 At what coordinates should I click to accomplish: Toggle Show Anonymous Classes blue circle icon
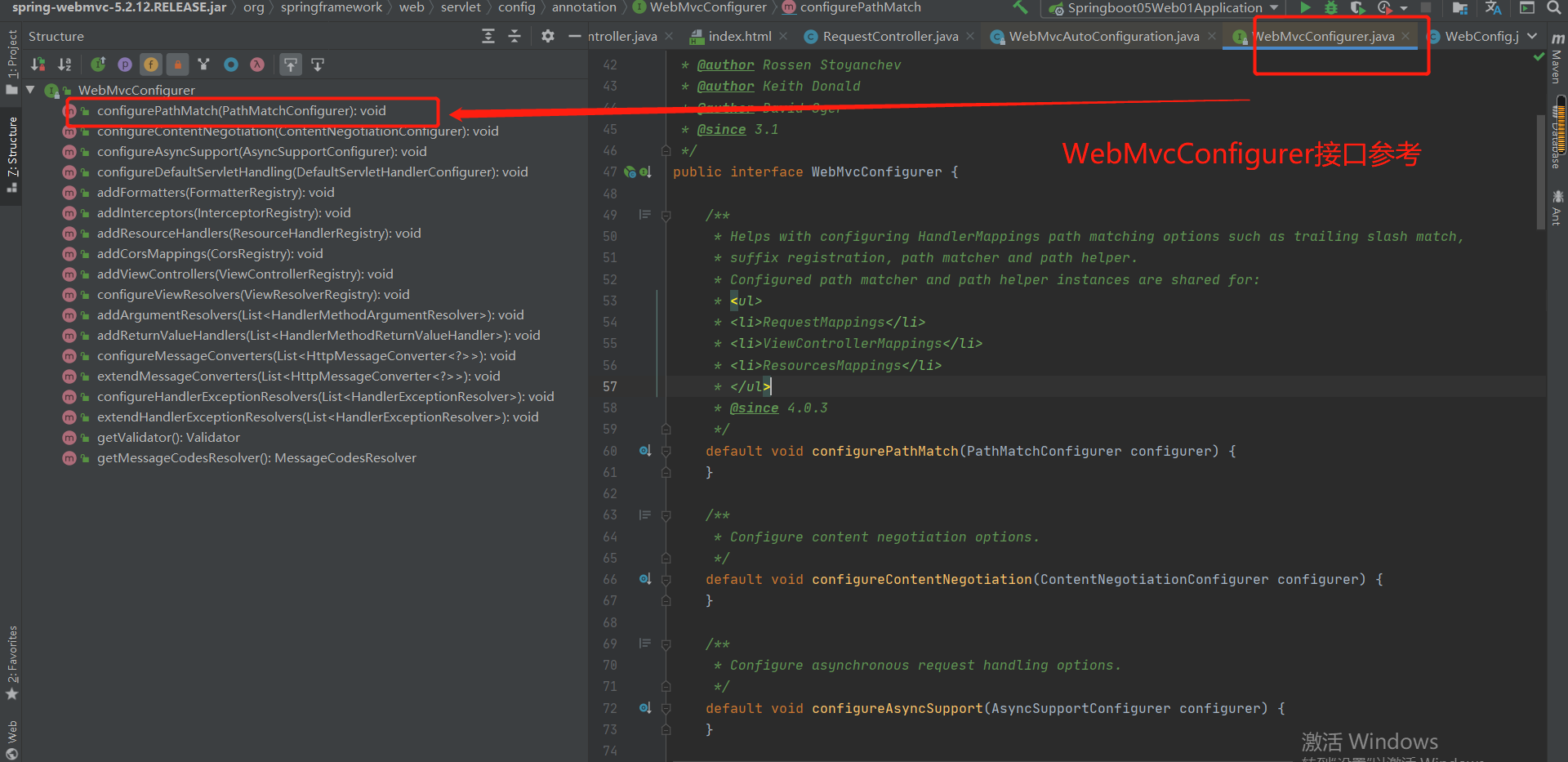coord(231,65)
